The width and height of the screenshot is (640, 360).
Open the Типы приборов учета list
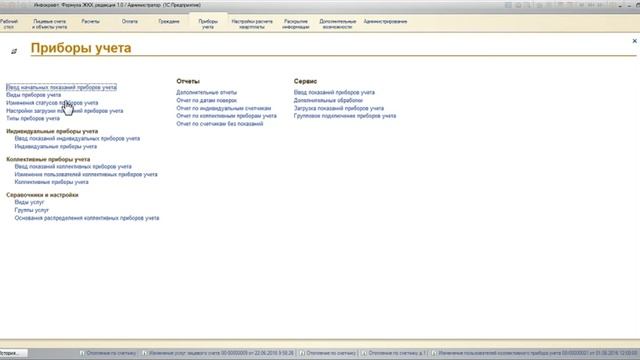click(33, 118)
